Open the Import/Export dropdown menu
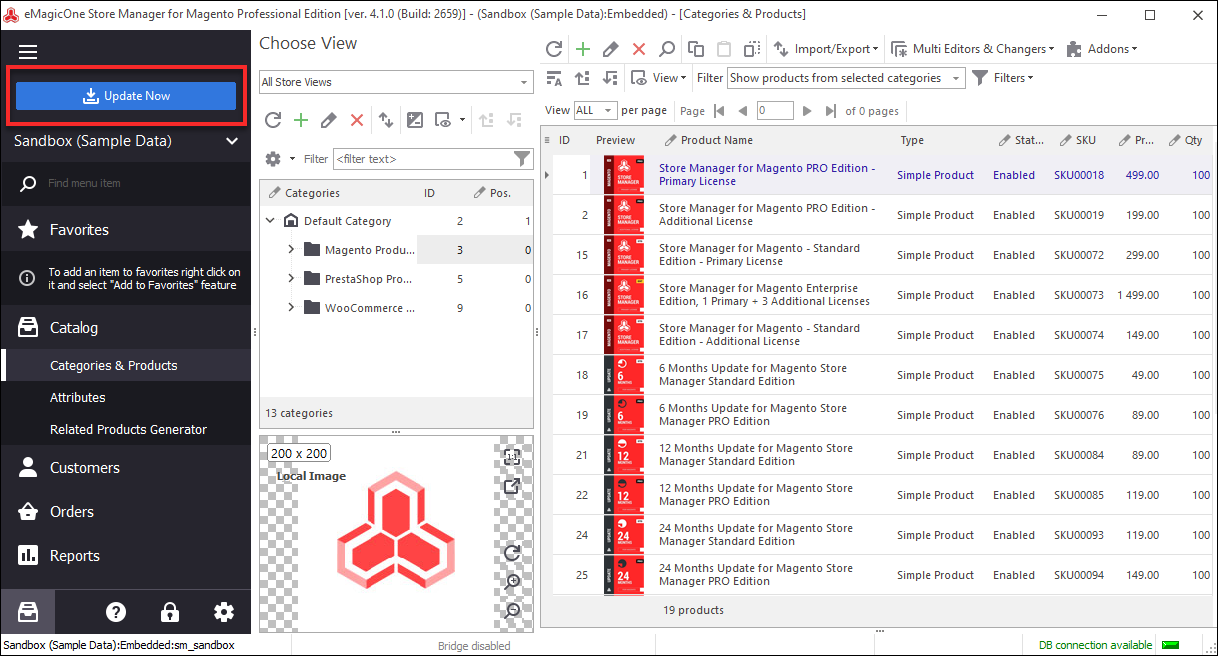 coord(826,49)
